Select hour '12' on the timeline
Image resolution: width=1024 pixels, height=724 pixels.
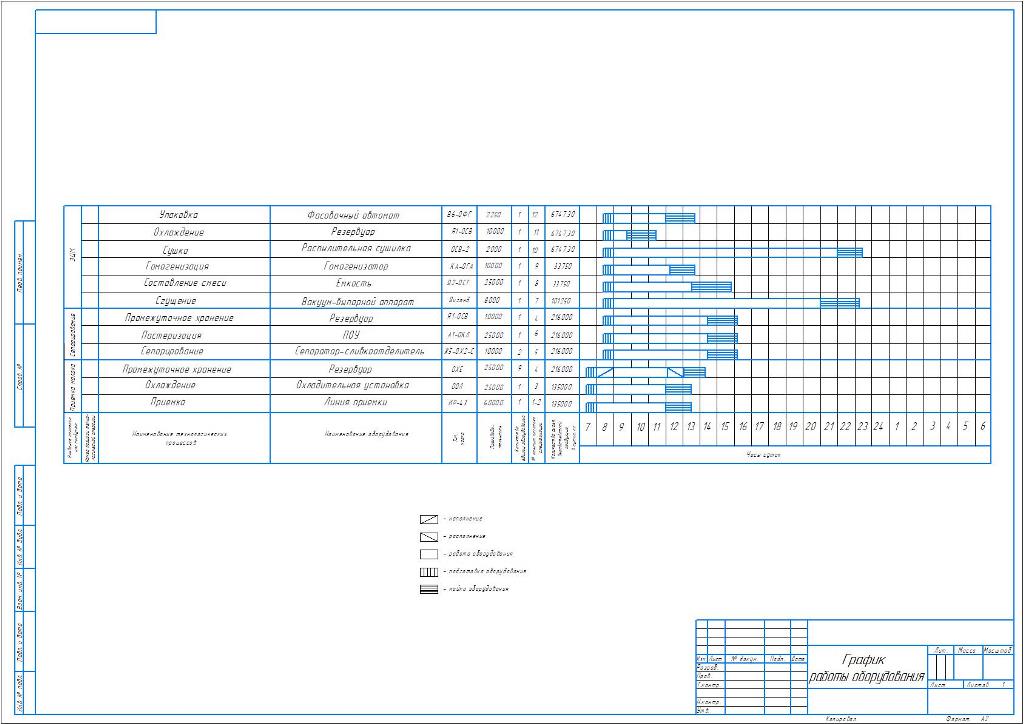(x=674, y=427)
